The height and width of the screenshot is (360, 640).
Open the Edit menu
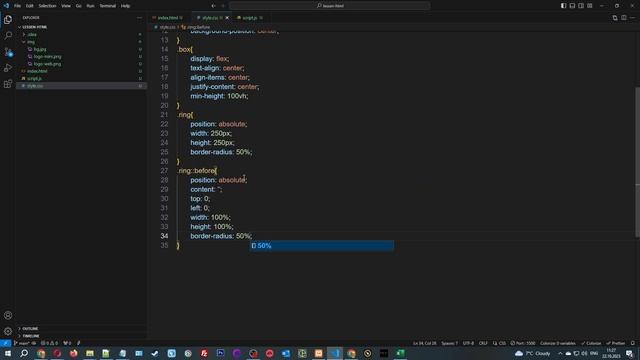29,6
